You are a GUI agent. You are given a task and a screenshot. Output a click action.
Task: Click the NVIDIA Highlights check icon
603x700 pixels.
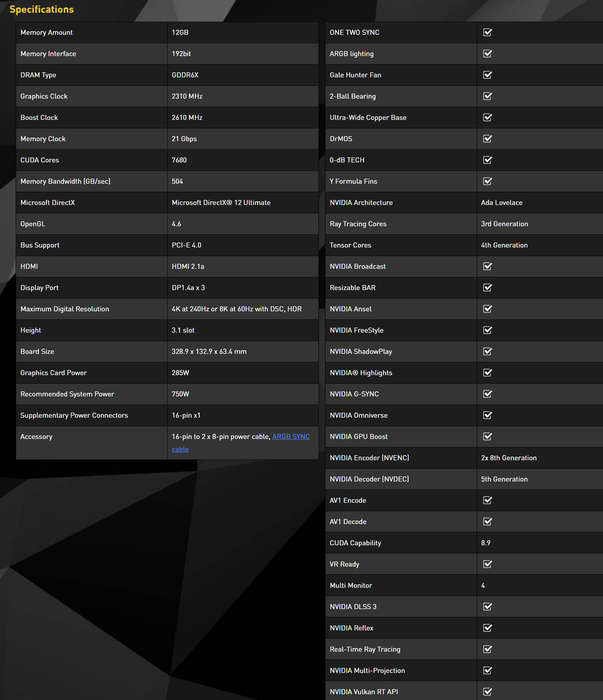(x=487, y=372)
